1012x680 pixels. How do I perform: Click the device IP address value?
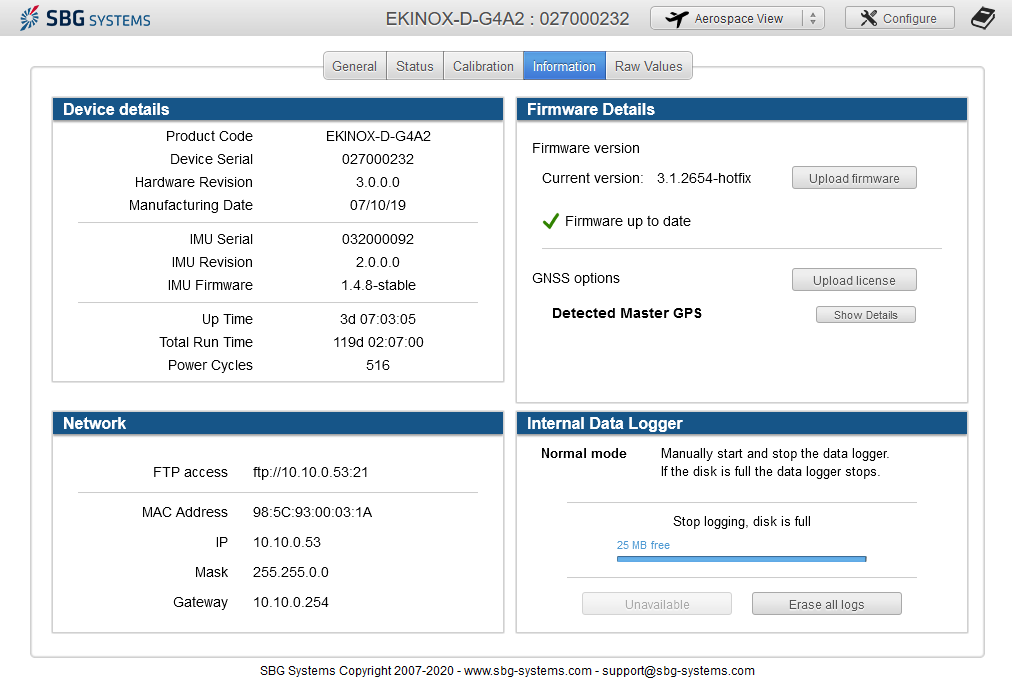[x=287, y=542]
